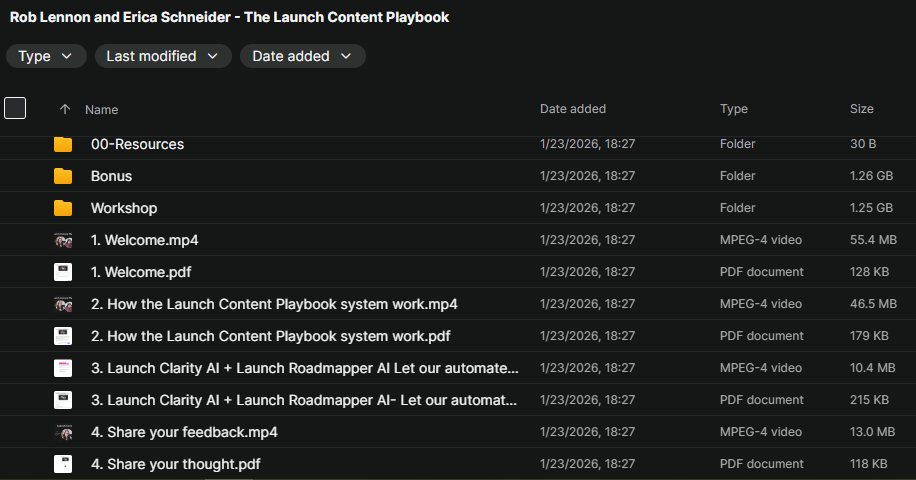This screenshot has width=916, height=480.
Task: Click date added cell of Workshop row
Action: tap(587, 208)
